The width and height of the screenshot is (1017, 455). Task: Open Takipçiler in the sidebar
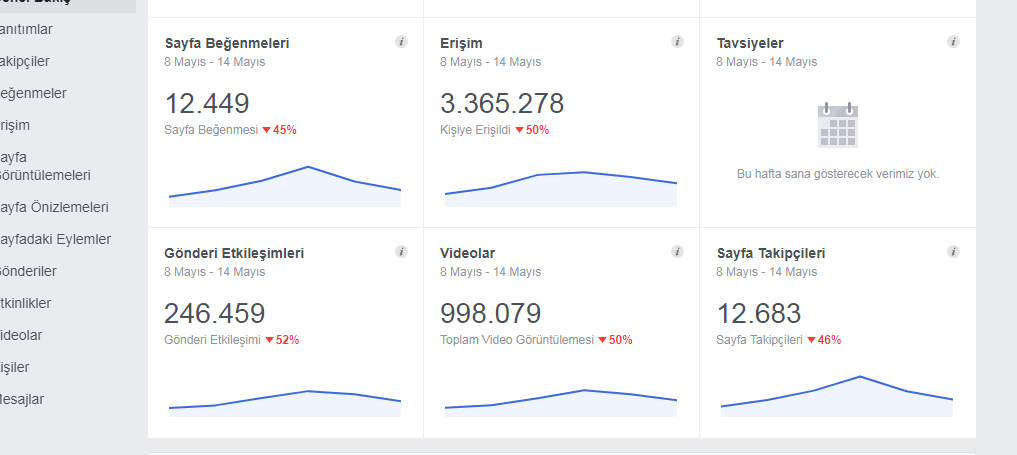coord(25,62)
